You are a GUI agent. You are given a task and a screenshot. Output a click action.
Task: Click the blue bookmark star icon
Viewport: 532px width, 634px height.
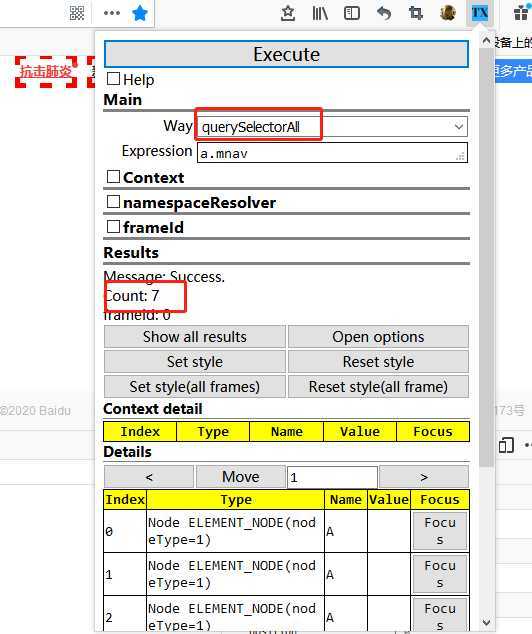click(x=140, y=13)
